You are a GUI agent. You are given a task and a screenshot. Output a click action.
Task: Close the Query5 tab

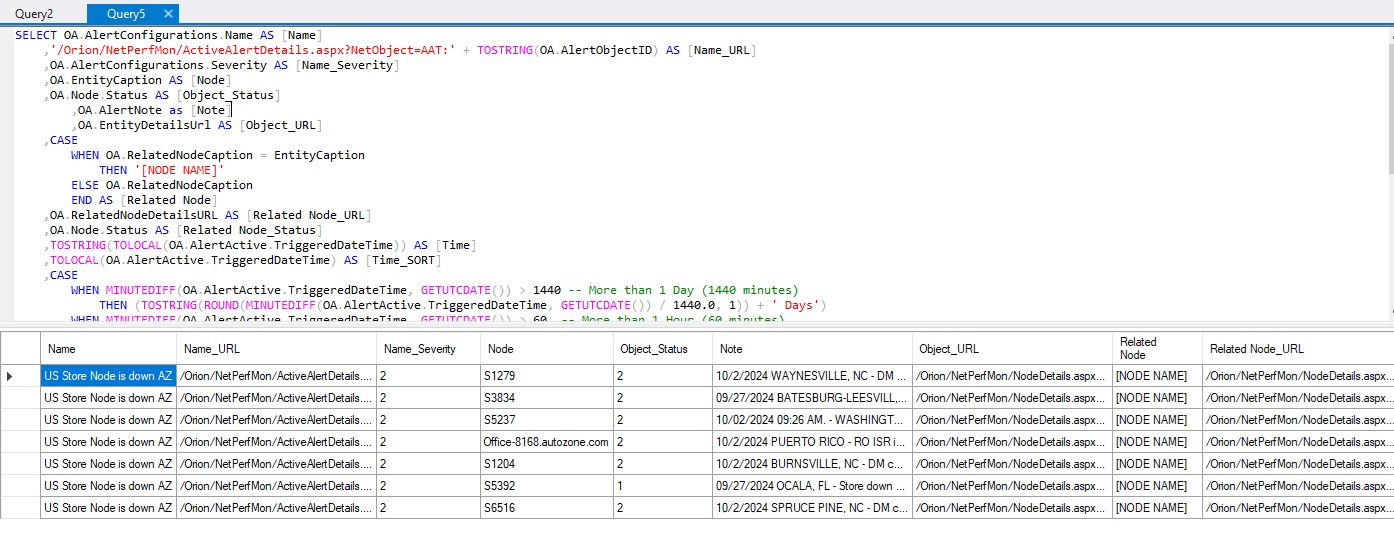click(168, 14)
